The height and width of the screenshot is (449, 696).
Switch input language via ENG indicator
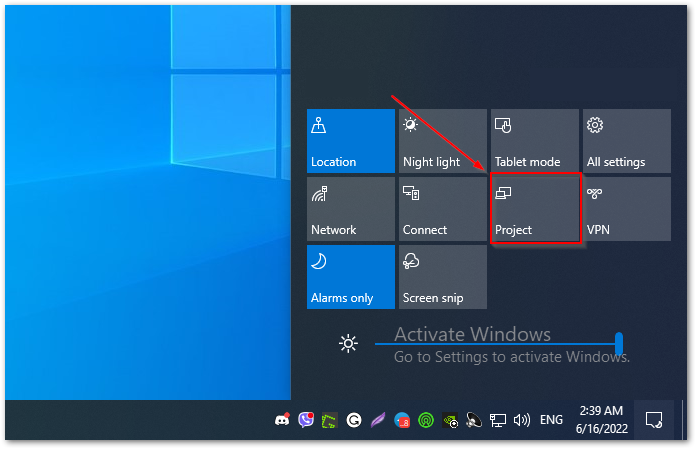coord(551,420)
